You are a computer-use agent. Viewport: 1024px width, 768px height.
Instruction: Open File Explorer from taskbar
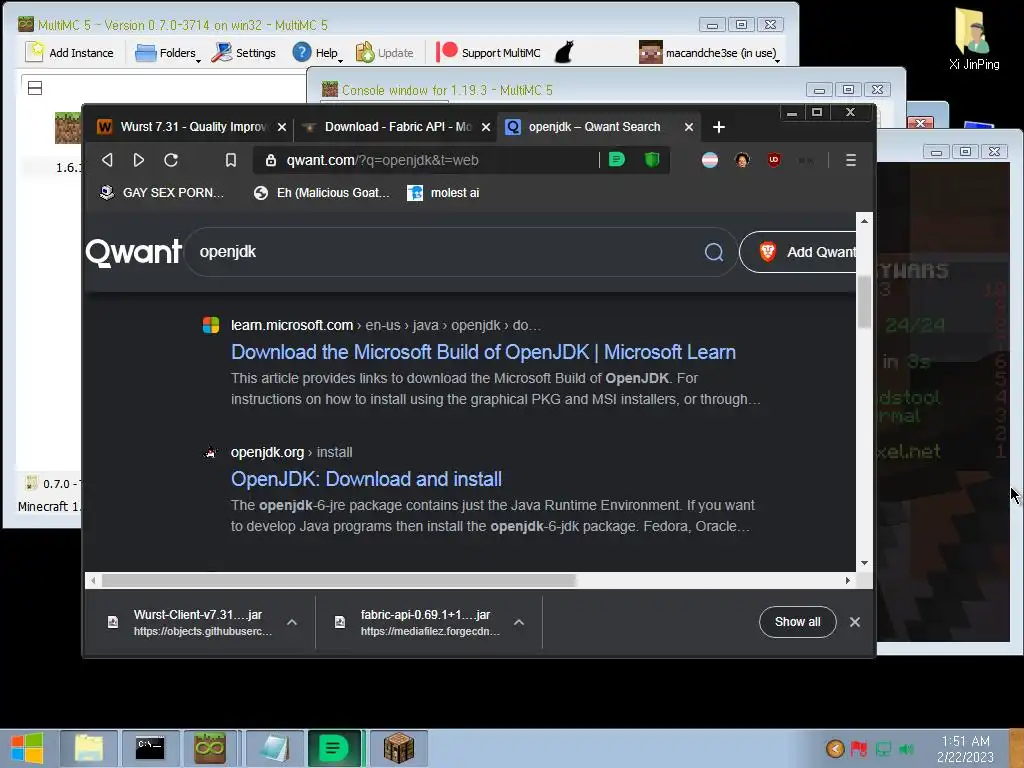[x=89, y=748]
